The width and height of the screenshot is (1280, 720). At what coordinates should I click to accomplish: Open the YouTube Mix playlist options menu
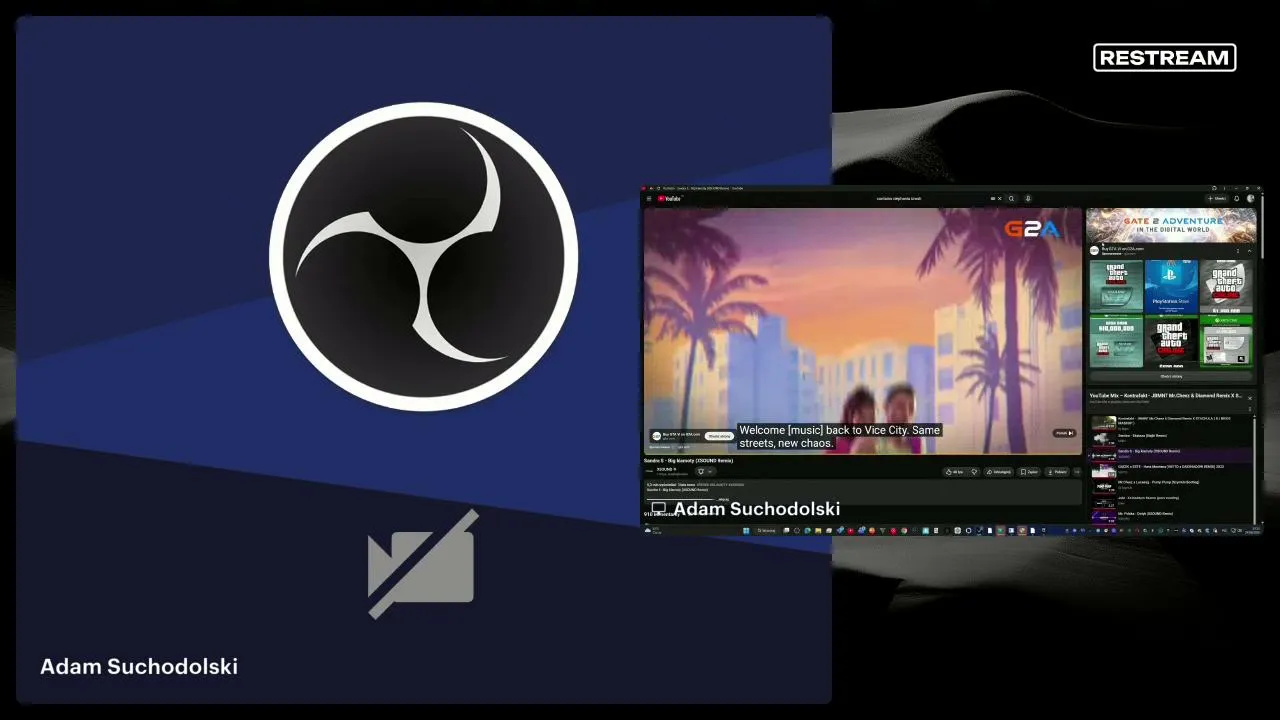click(x=1249, y=409)
